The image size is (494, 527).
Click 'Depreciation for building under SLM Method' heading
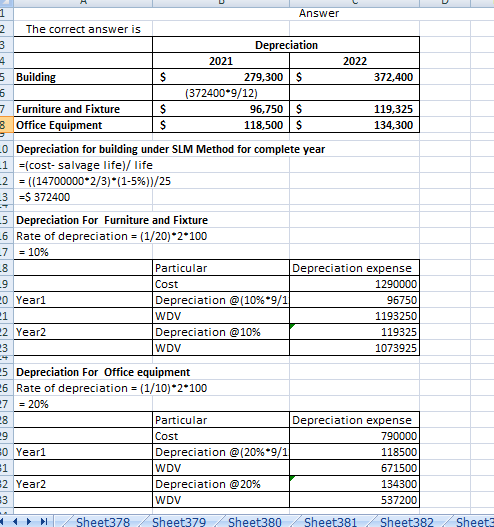point(170,149)
